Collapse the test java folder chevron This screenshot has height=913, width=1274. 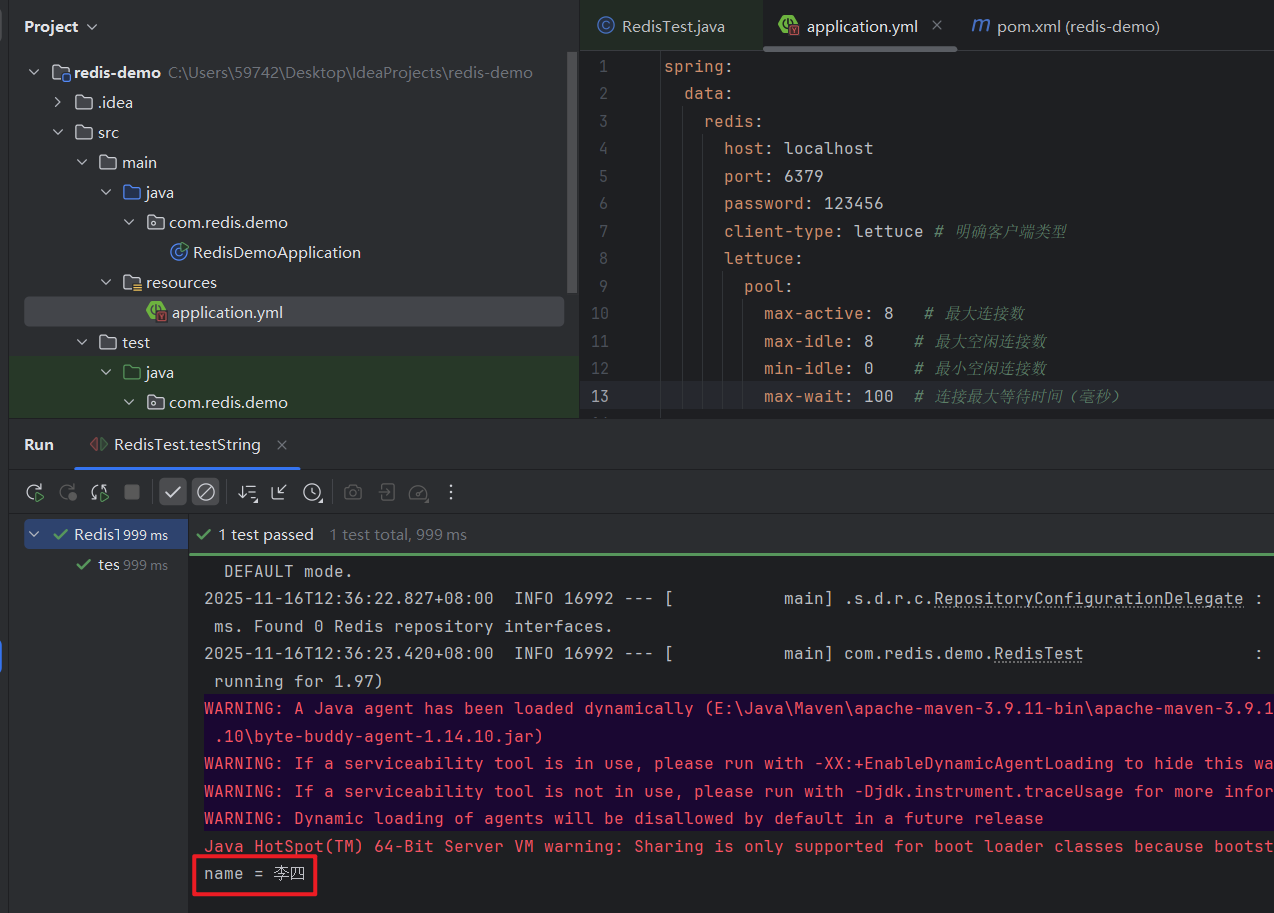107,373
